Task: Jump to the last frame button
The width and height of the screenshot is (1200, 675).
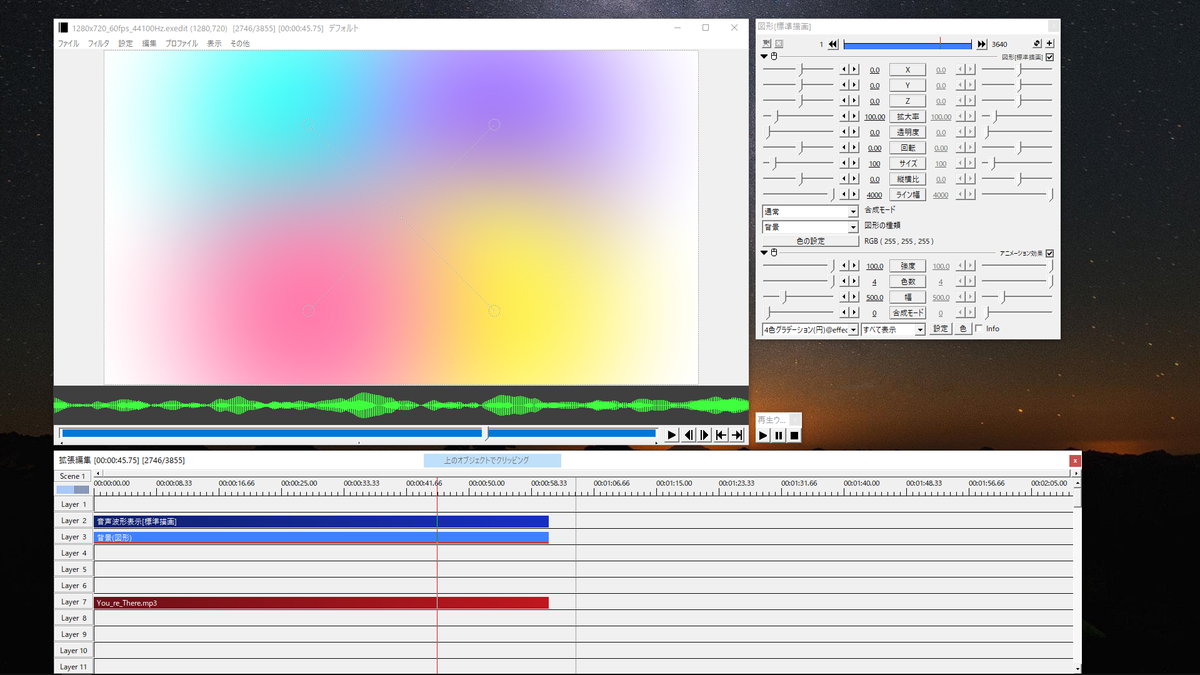Action: click(737, 434)
